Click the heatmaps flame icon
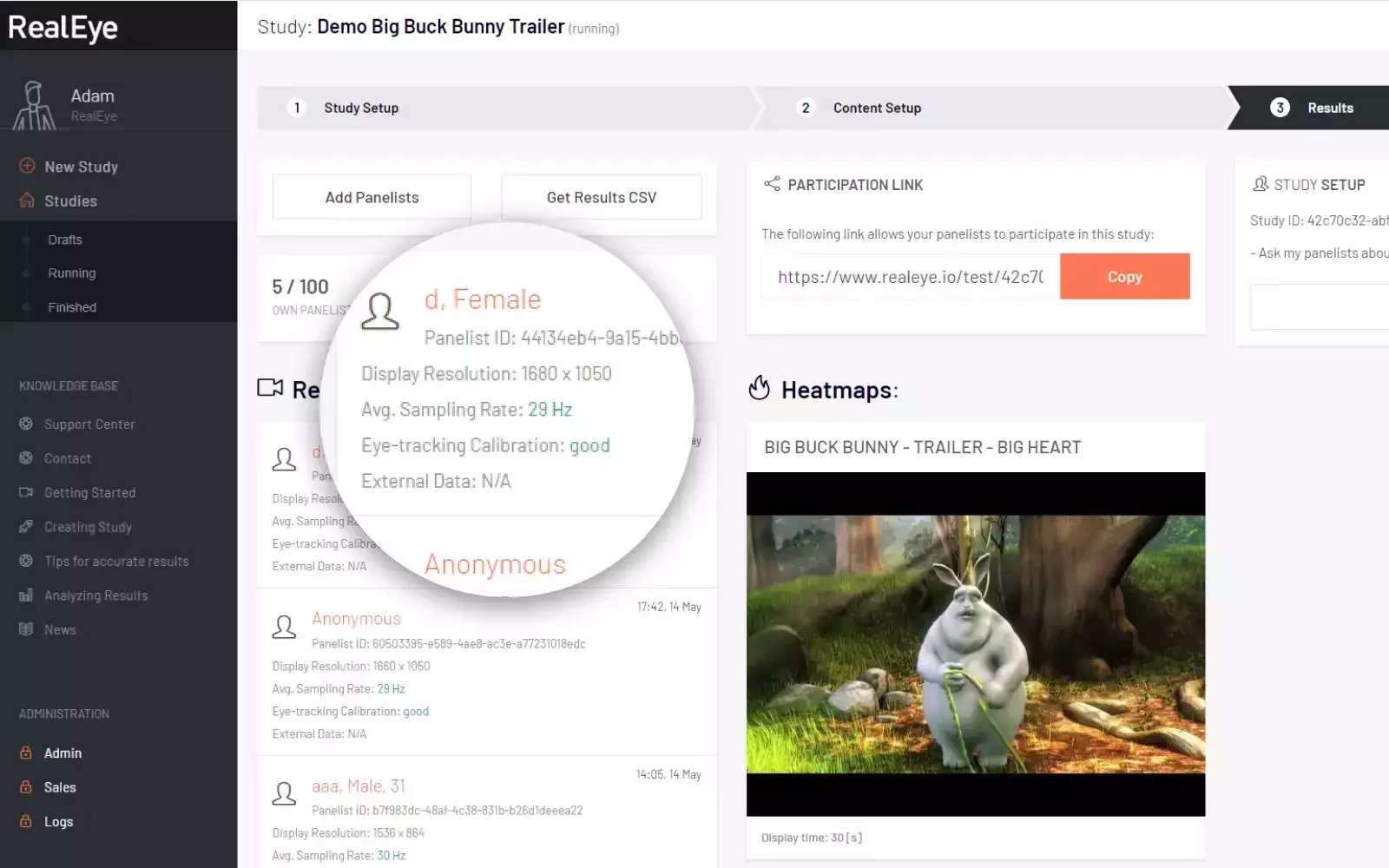Viewport: 1389px width, 868px height. point(760,388)
